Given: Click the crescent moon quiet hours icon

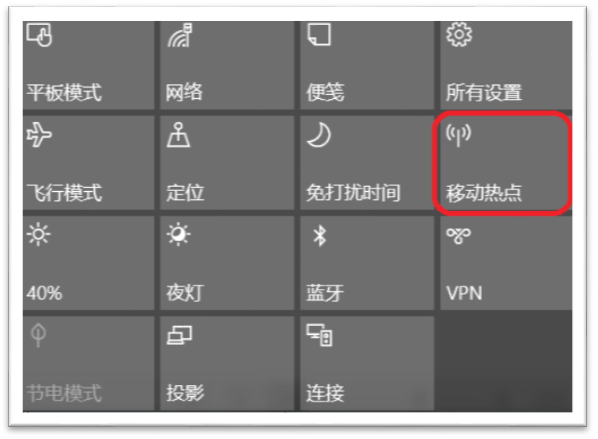Looking at the screenshot, I should click(x=319, y=135).
